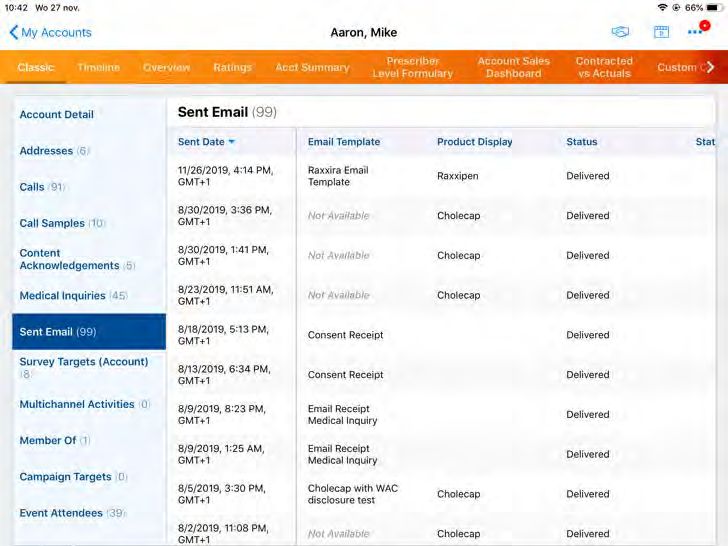The height and width of the screenshot is (546, 728).
Task: Open the Cholecap with WAC disclosure test email
Action: tap(353, 494)
